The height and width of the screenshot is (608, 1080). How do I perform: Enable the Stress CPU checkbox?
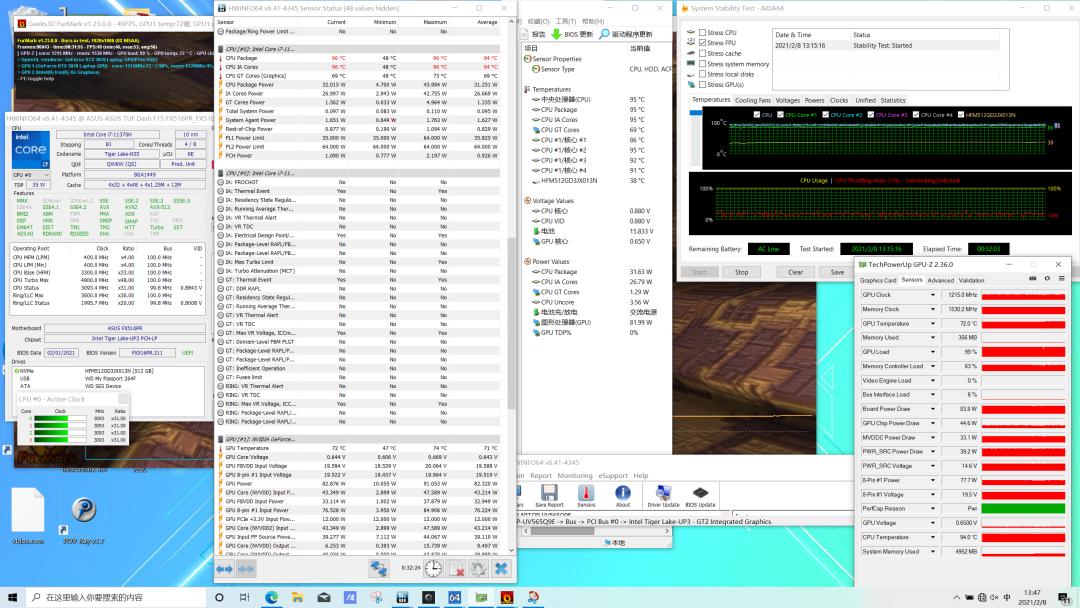(x=703, y=33)
